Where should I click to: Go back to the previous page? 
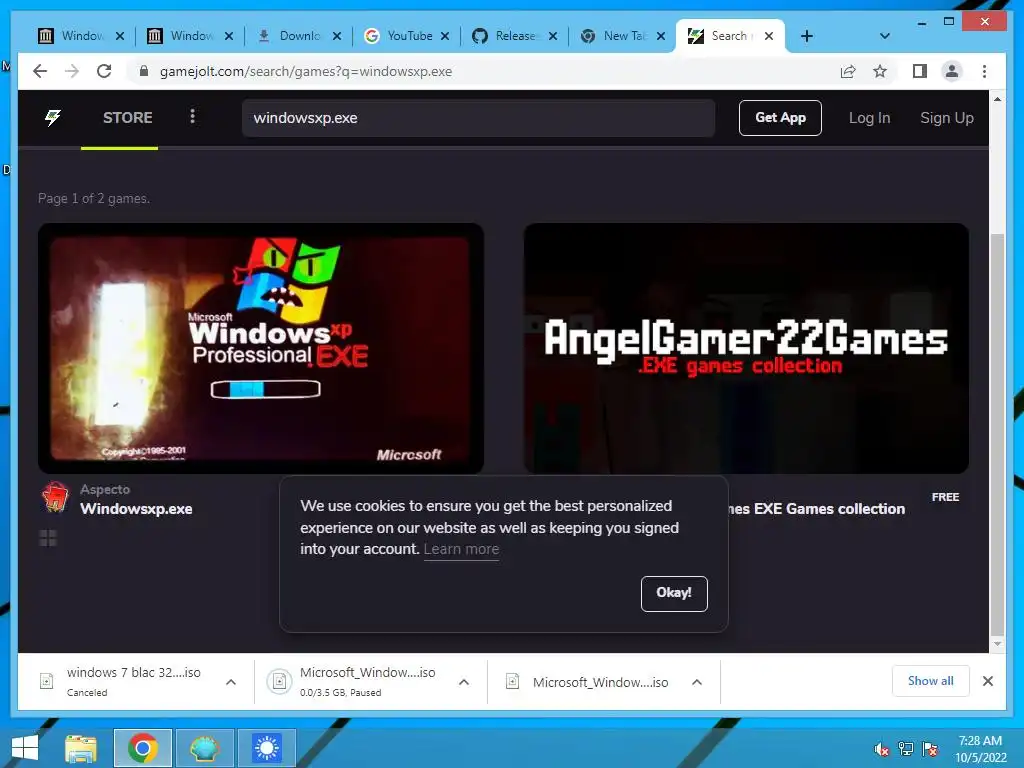click(x=40, y=71)
